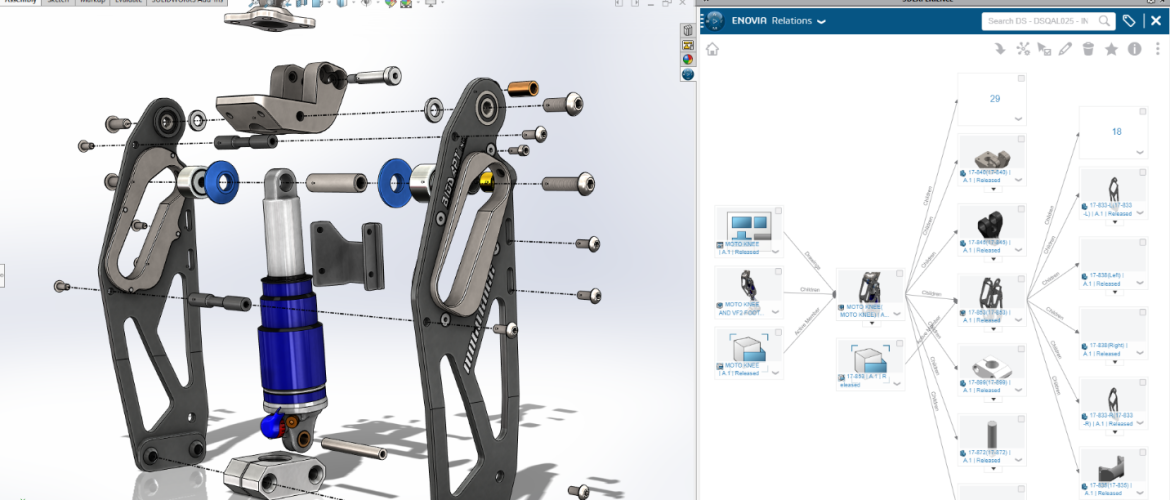Switch to the Sketch tab
Screen dimensions: 1170x500
point(58,3)
